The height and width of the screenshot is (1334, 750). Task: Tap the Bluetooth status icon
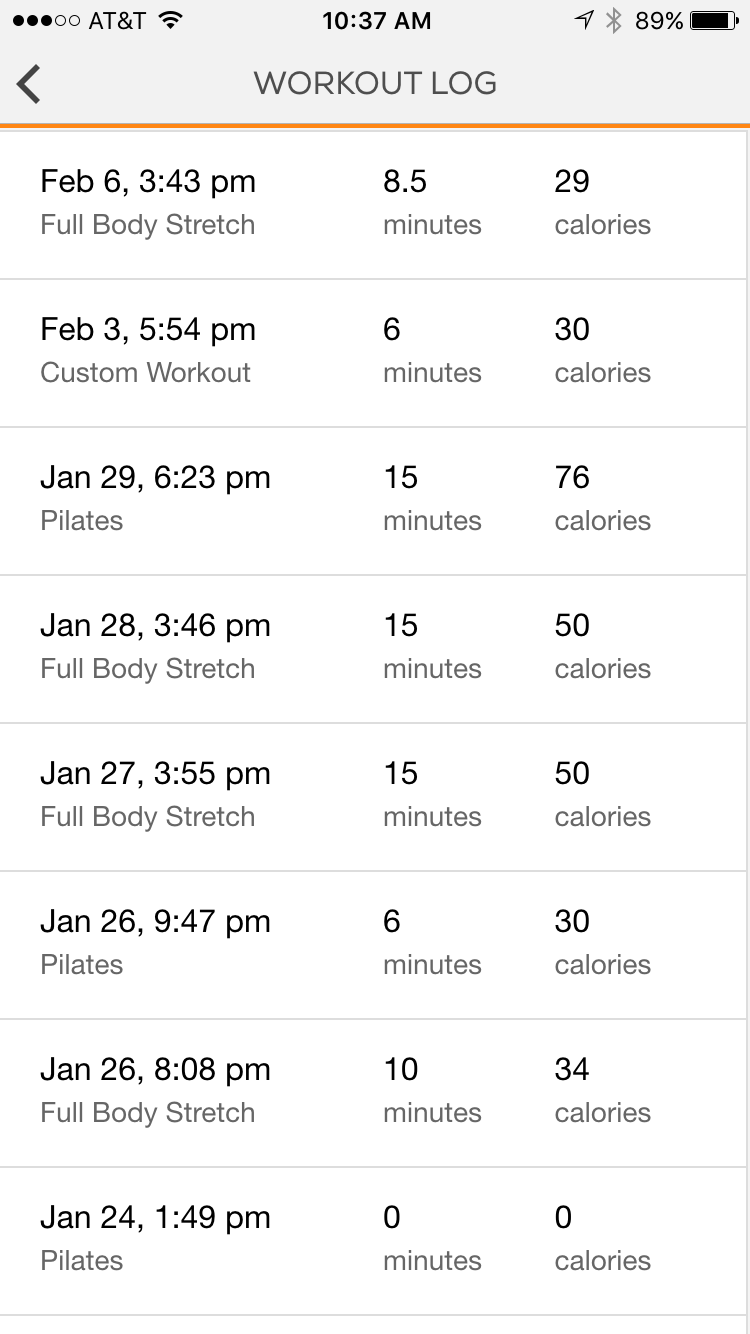click(615, 21)
